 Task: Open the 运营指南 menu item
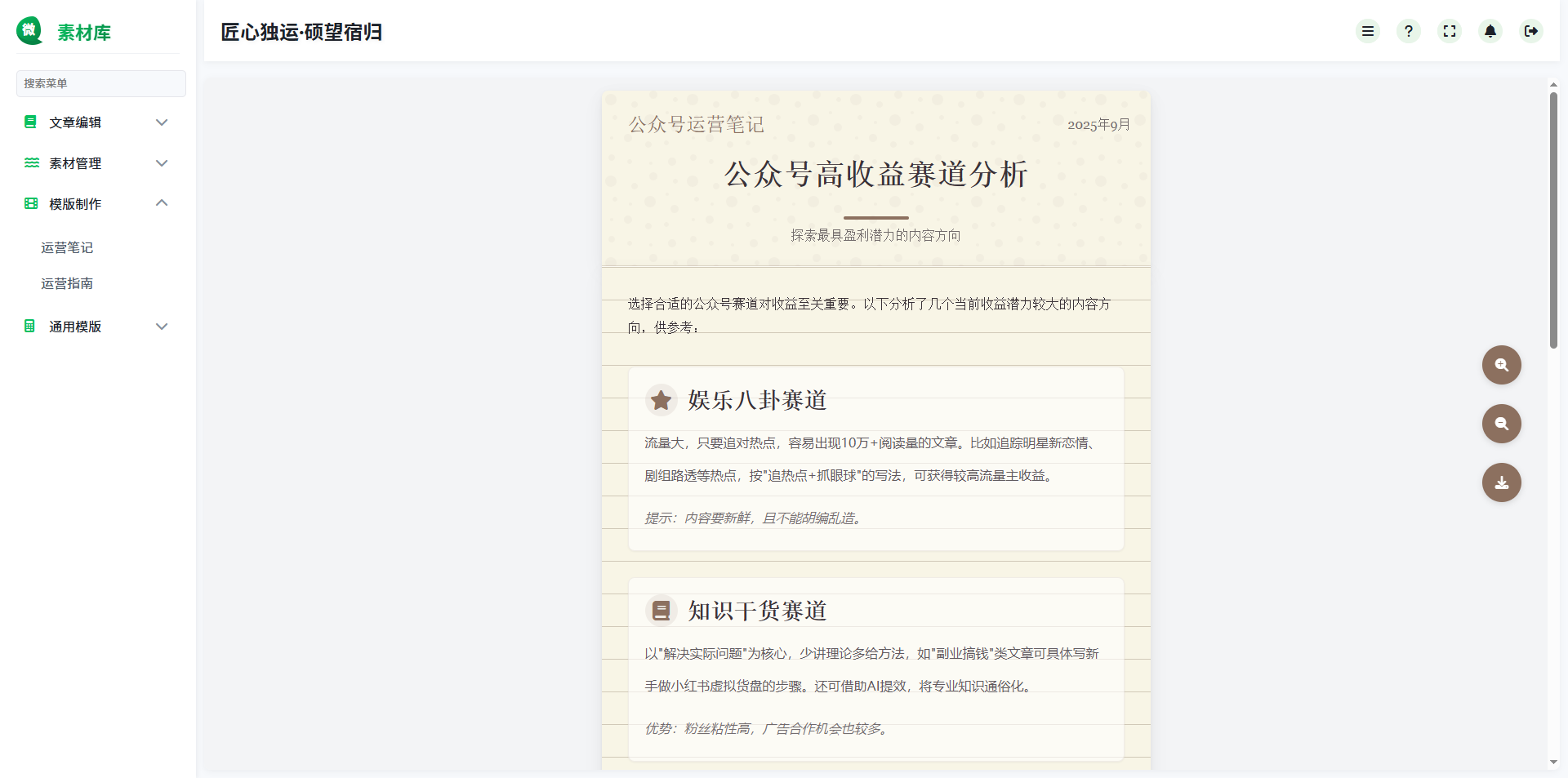click(67, 283)
